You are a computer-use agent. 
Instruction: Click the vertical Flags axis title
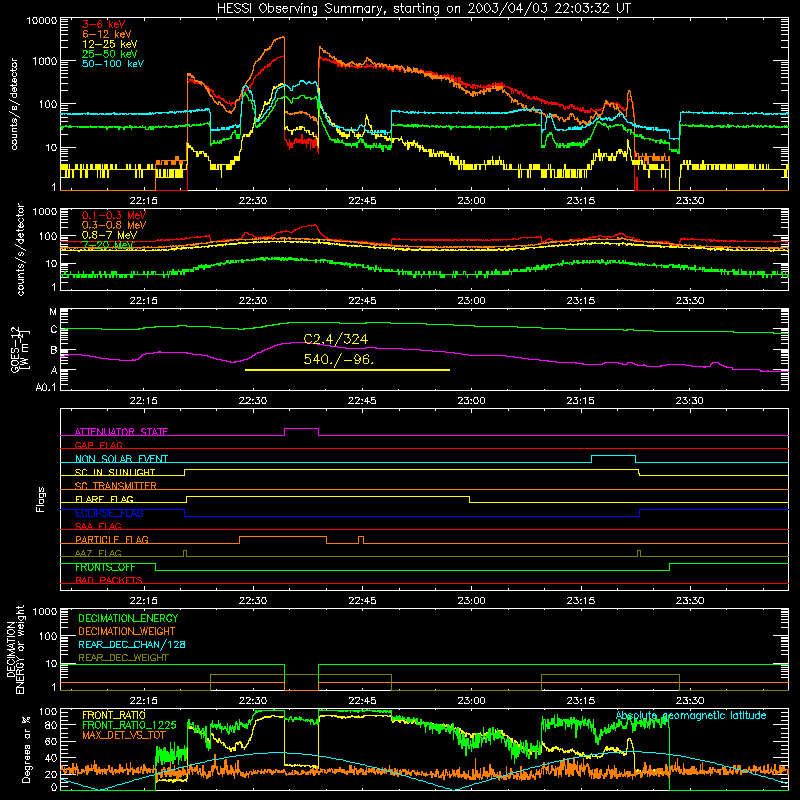tap(41, 499)
